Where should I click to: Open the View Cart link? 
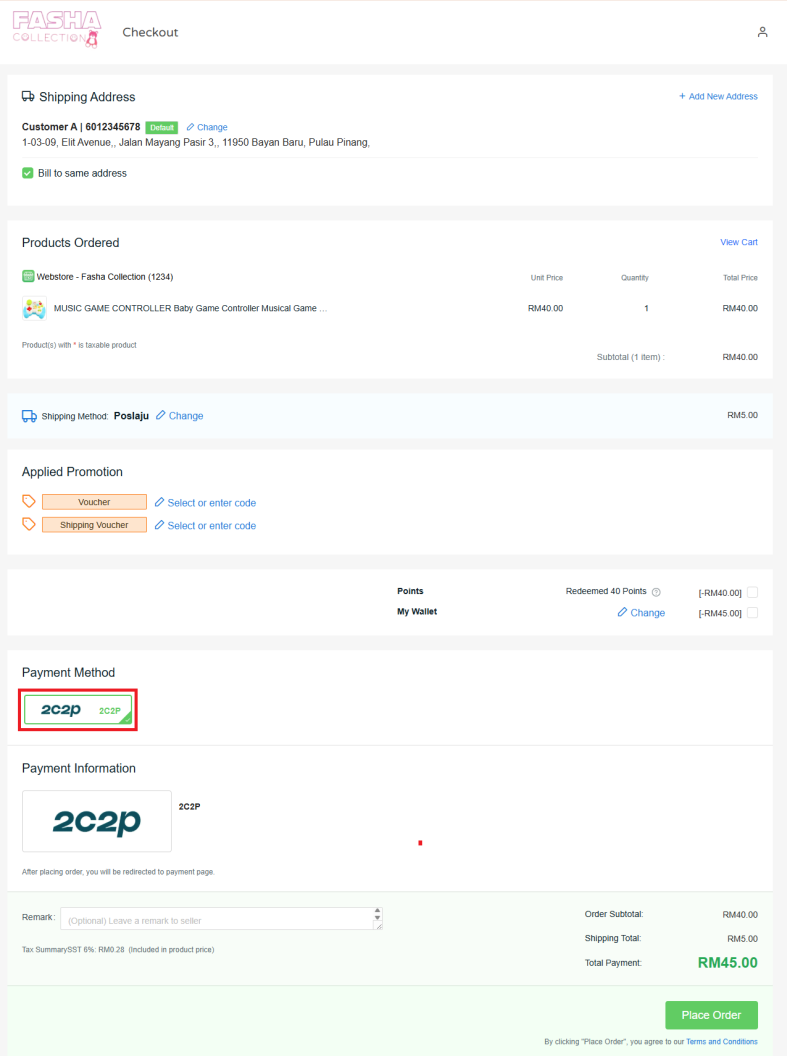(x=739, y=242)
